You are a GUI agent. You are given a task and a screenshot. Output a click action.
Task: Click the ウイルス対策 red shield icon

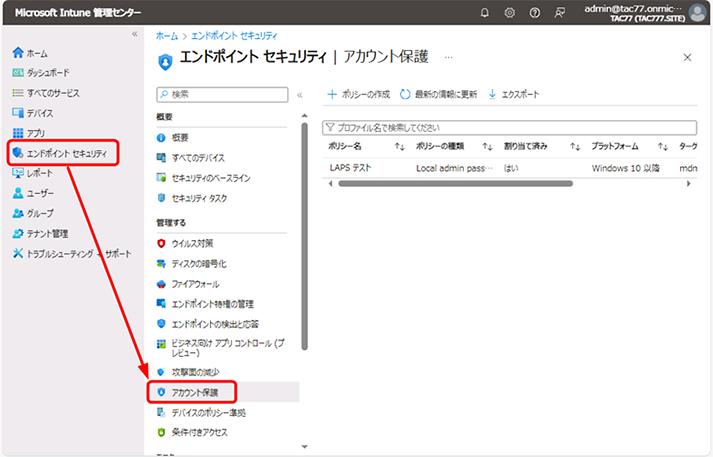click(x=161, y=243)
